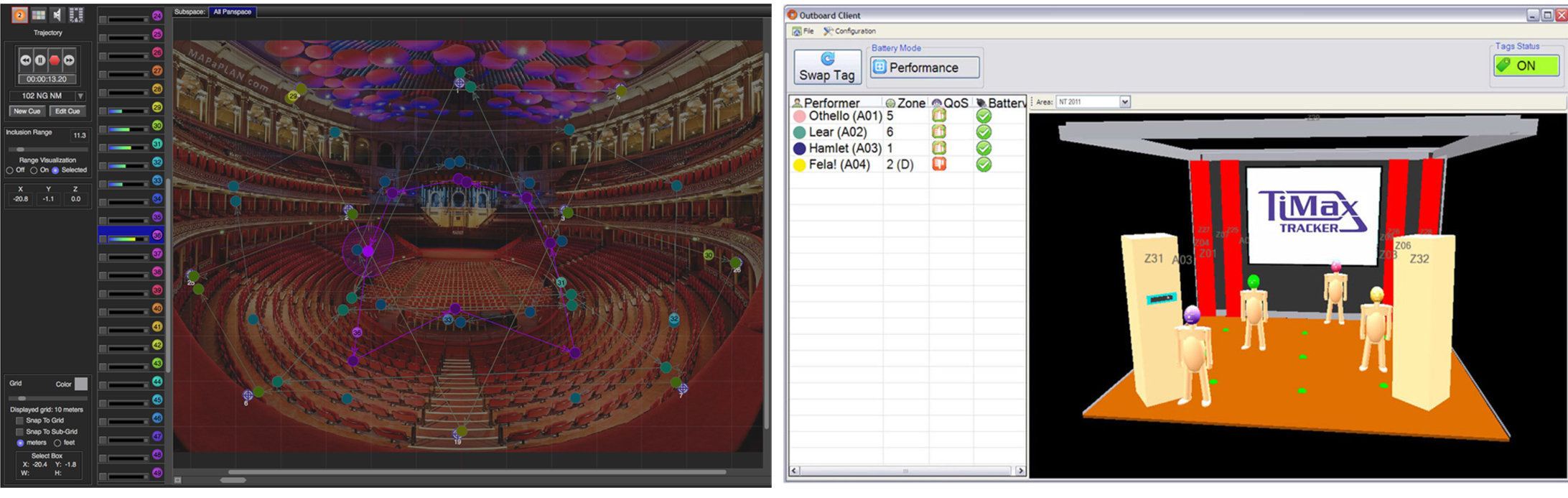Click the Othello battery check icon
This screenshot has height=498, width=1568.
coord(984,116)
